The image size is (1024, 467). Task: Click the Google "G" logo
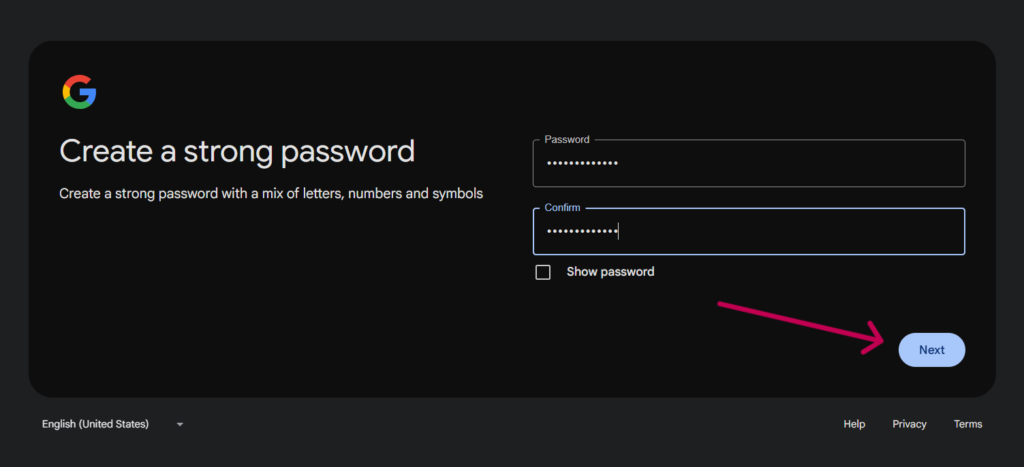coord(79,92)
